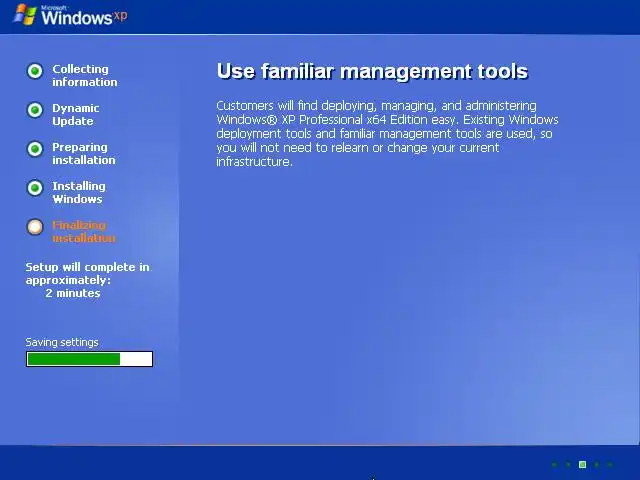640x480 pixels.
Task: Click the 'Saving settings' status text
Action: (x=62, y=342)
